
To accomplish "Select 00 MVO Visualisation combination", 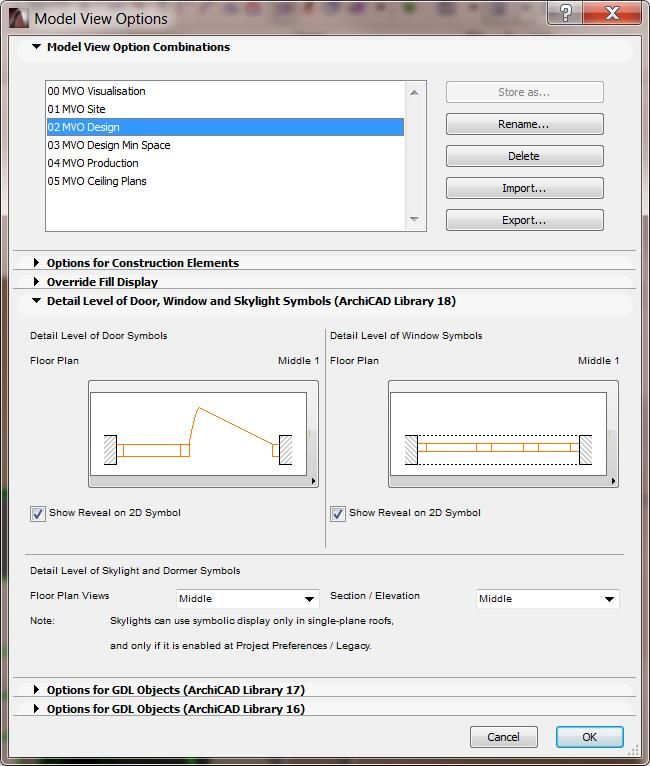I will coord(225,91).
